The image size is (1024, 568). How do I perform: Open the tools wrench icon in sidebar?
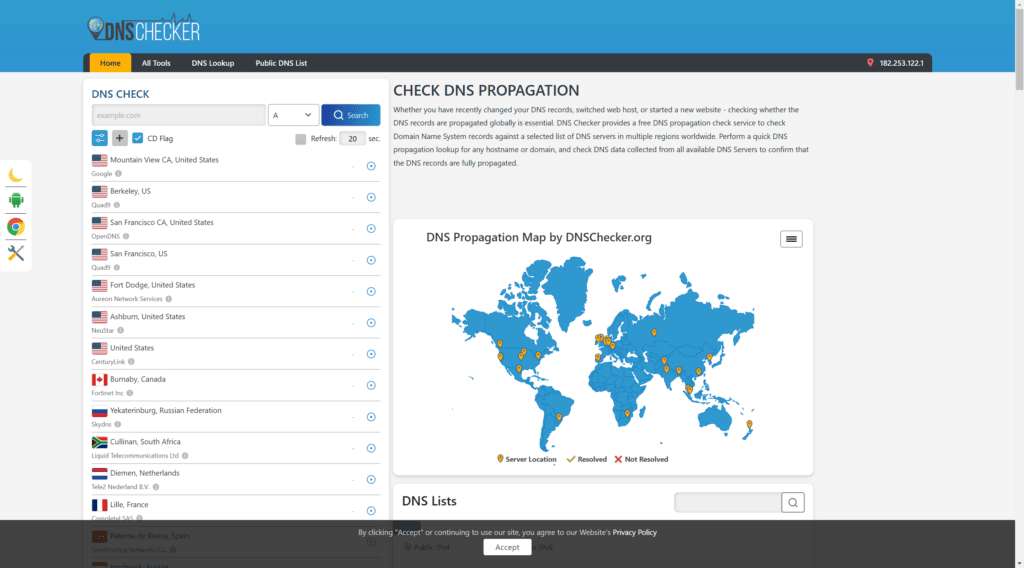tap(16, 253)
